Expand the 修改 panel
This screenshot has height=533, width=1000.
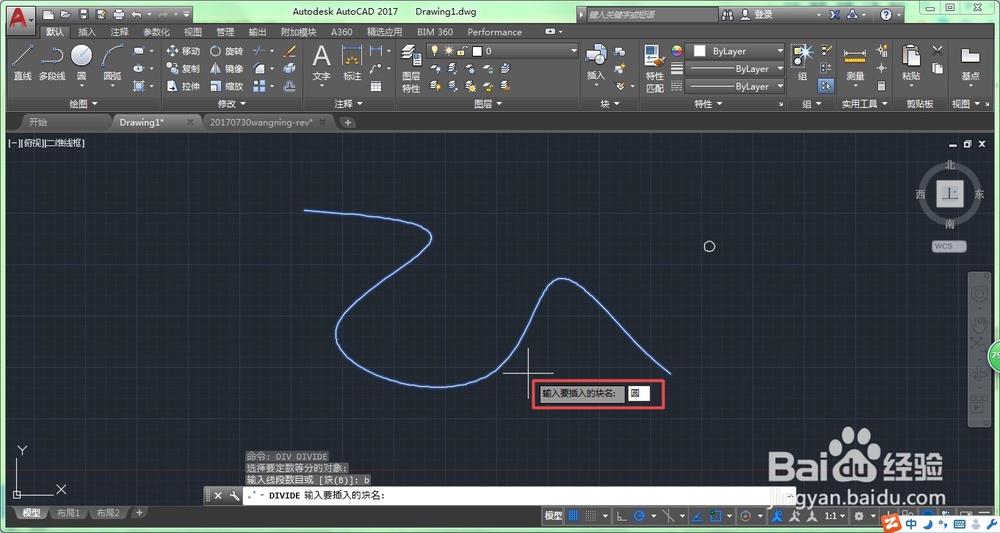232,103
